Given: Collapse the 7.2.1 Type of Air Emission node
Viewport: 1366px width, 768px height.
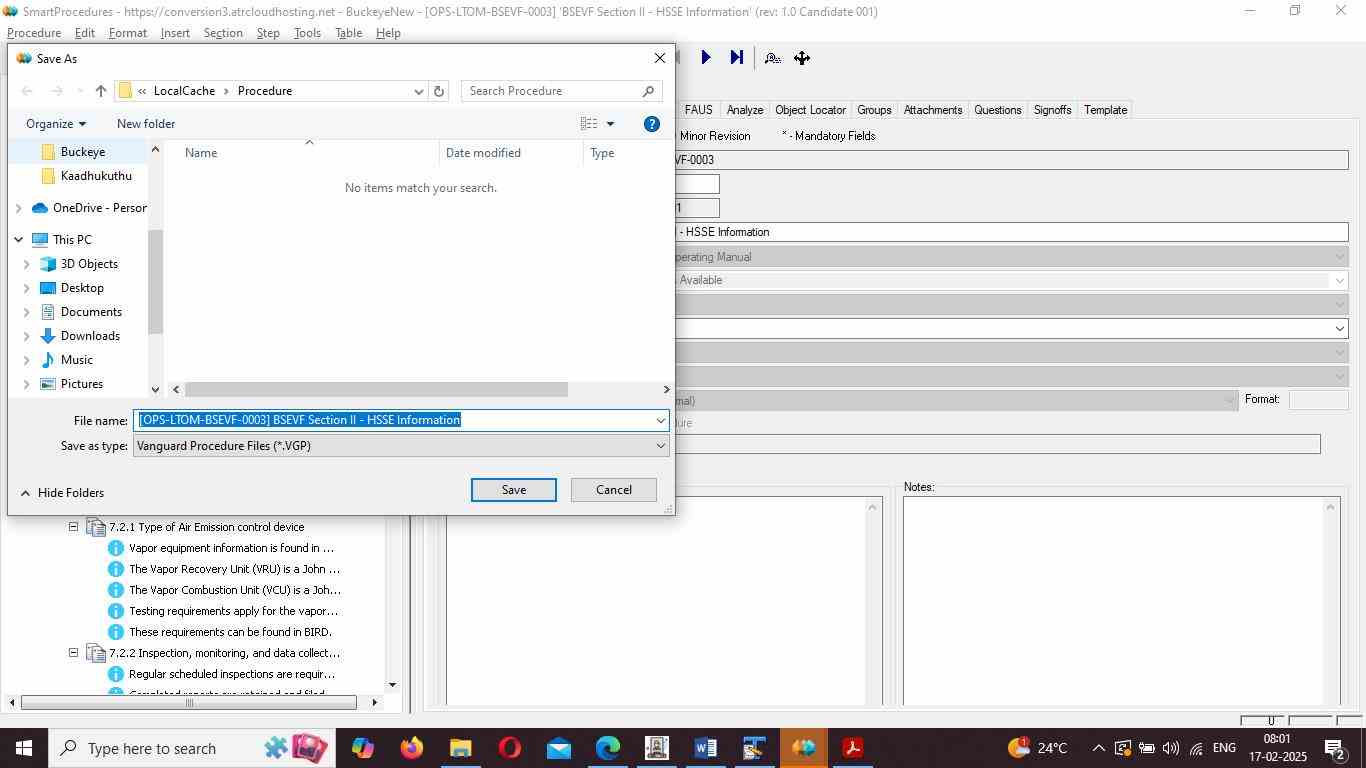Looking at the screenshot, I should coord(74,527).
